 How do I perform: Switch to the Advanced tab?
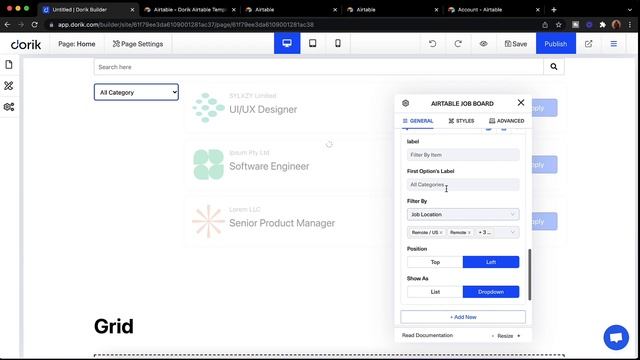[507, 121]
